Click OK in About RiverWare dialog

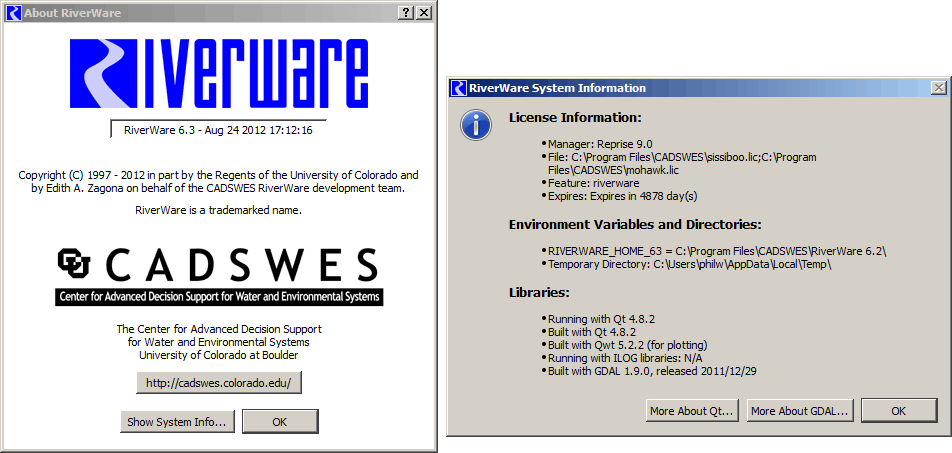[x=280, y=421]
